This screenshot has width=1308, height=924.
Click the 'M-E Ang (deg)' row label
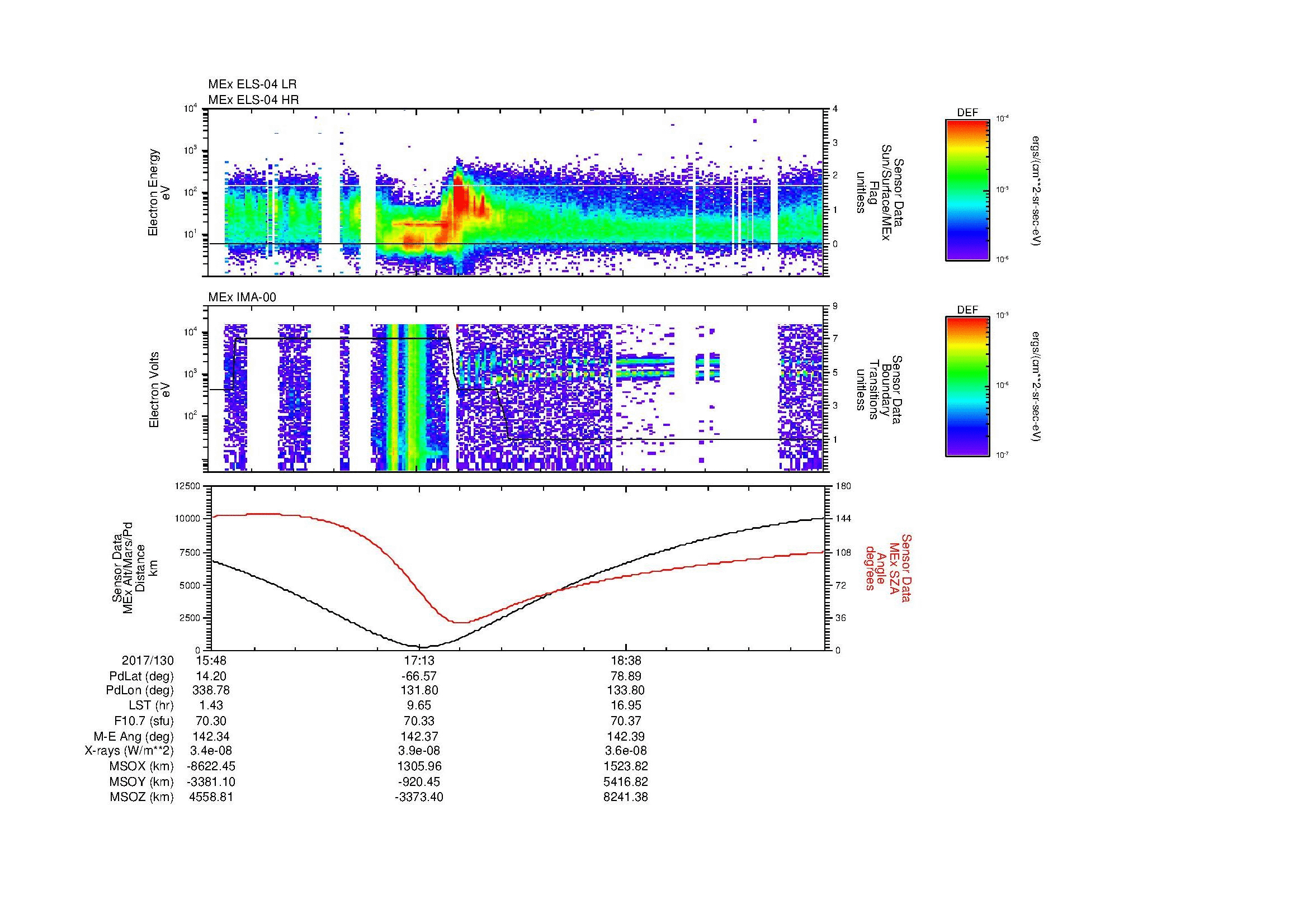(134, 736)
